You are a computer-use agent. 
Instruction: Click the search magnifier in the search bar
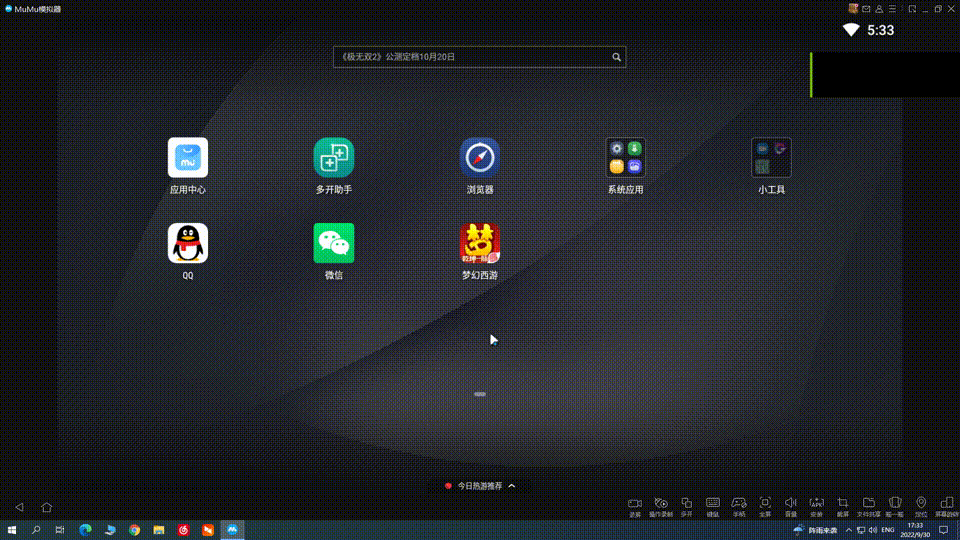pyautogui.click(x=616, y=57)
